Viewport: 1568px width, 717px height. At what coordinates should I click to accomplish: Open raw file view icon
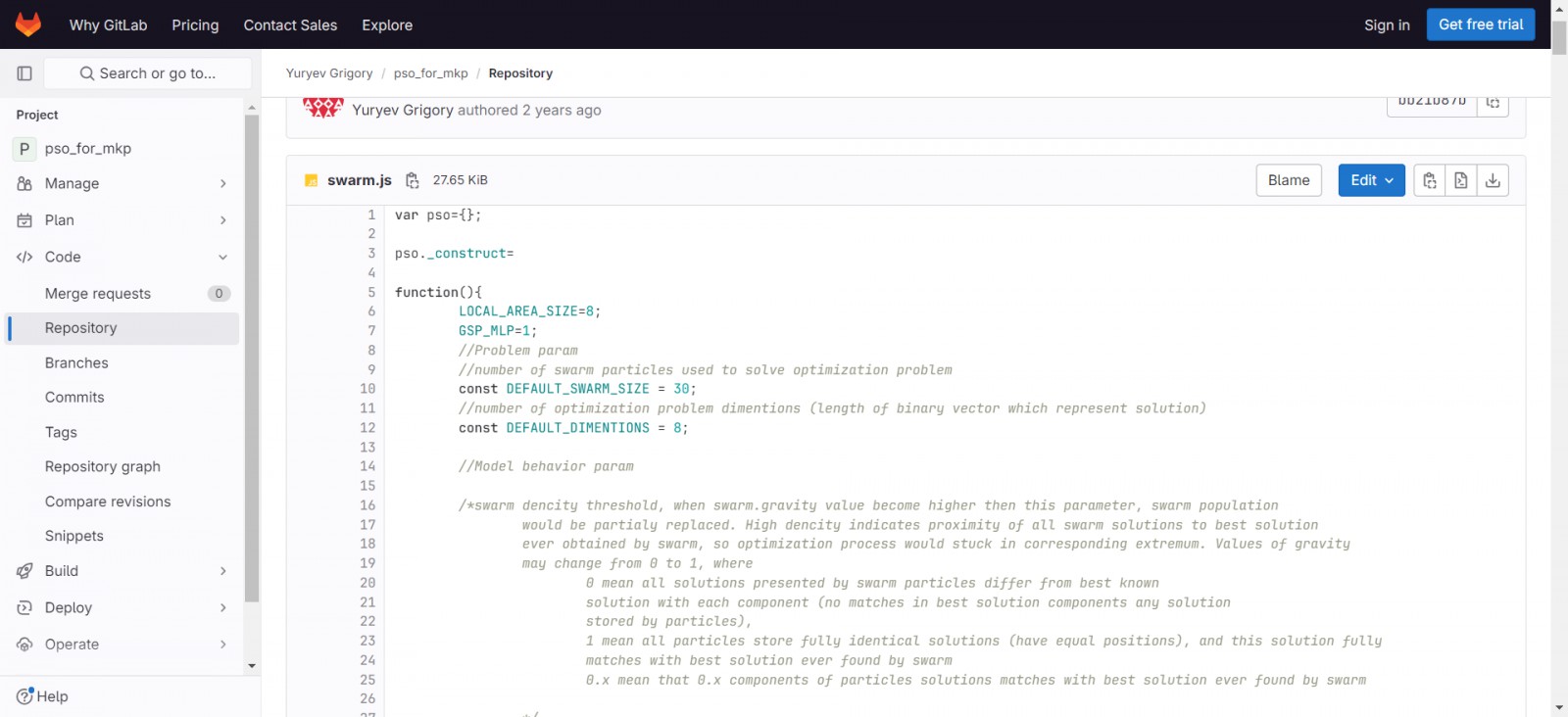1461,180
